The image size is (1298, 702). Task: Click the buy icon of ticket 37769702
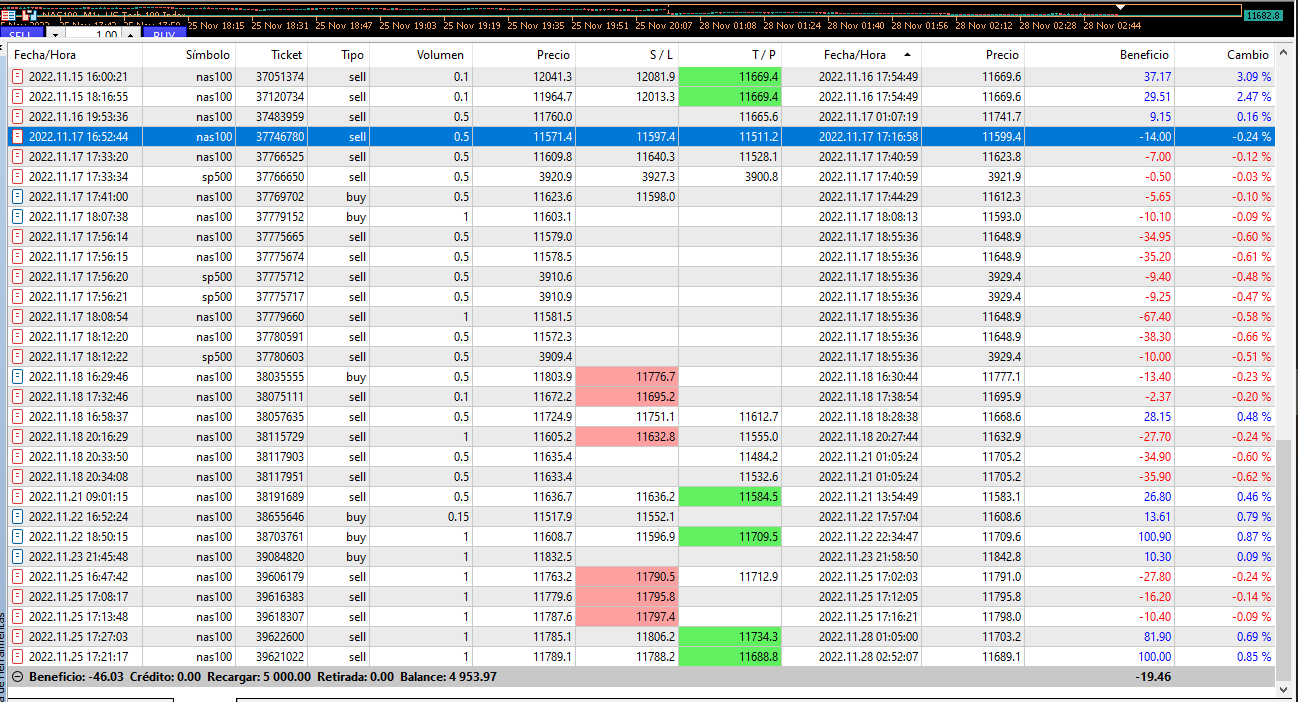click(x=17, y=196)
